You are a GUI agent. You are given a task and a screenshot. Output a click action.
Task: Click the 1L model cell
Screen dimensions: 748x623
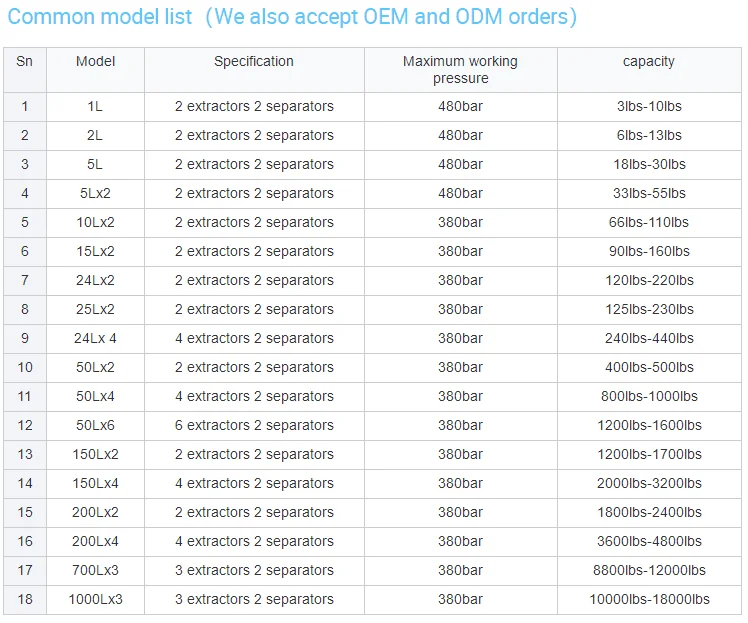(x=95, y=106)
